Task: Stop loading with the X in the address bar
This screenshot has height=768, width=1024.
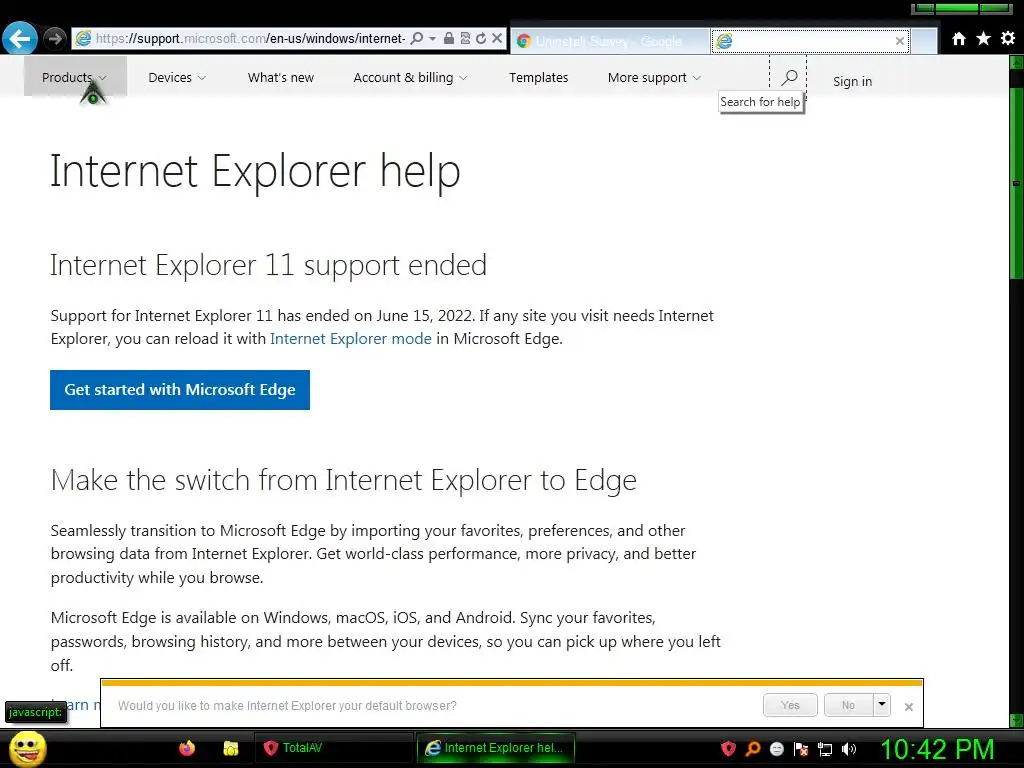Action: click(497, 39)
